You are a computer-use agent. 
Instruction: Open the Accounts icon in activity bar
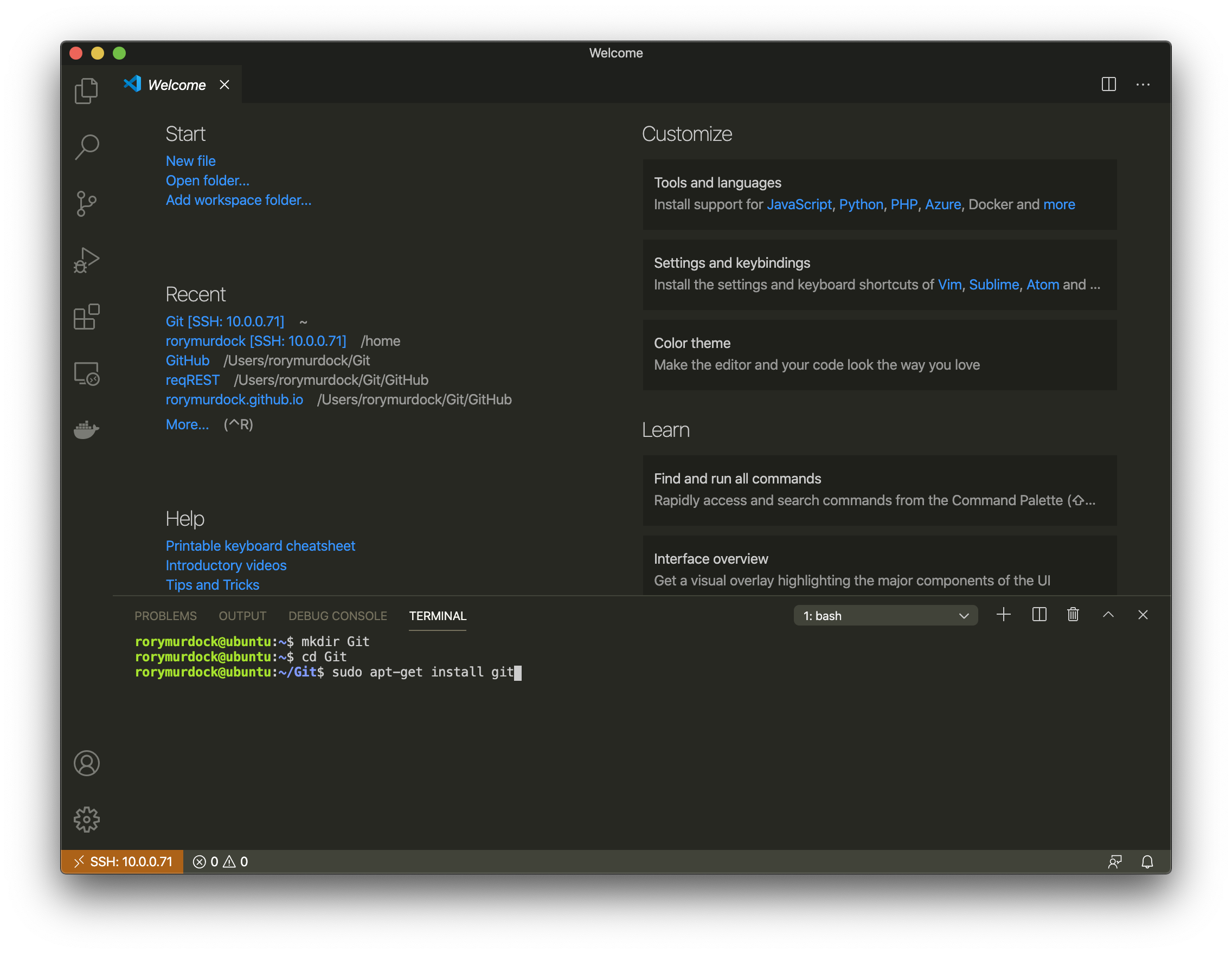coord(86,763)
